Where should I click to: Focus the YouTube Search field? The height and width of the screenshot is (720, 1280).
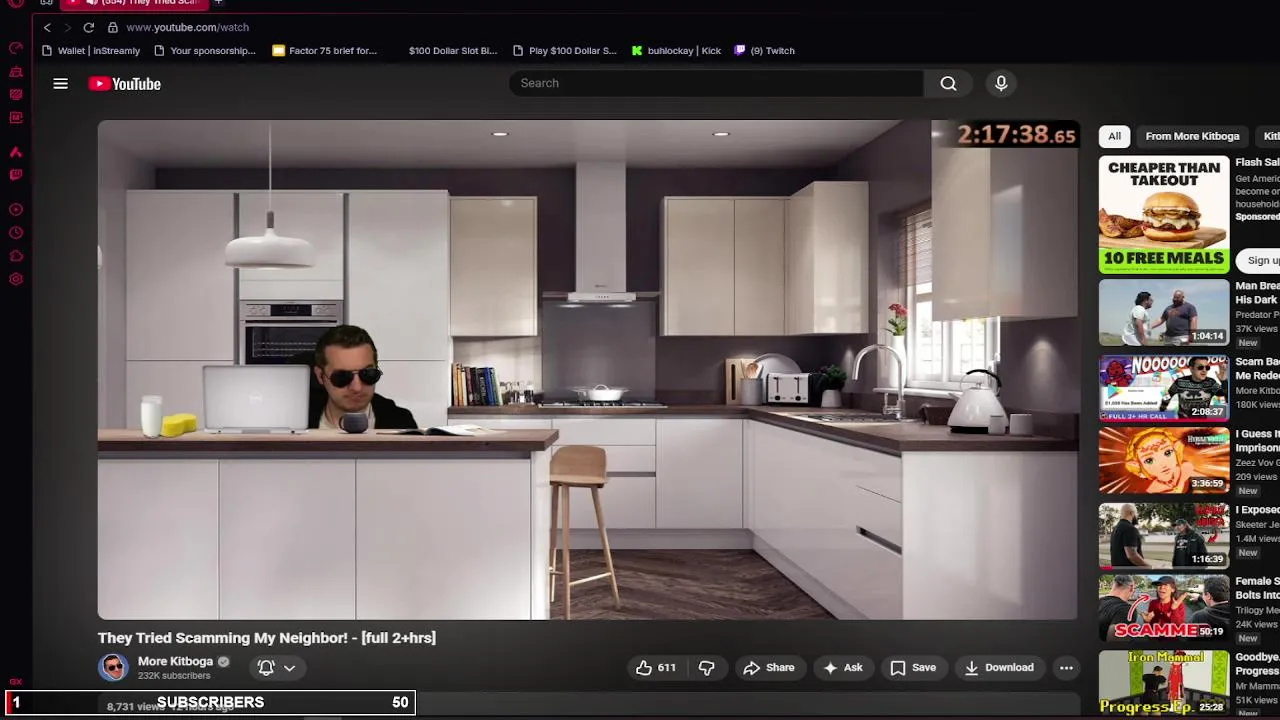point(716,83)
